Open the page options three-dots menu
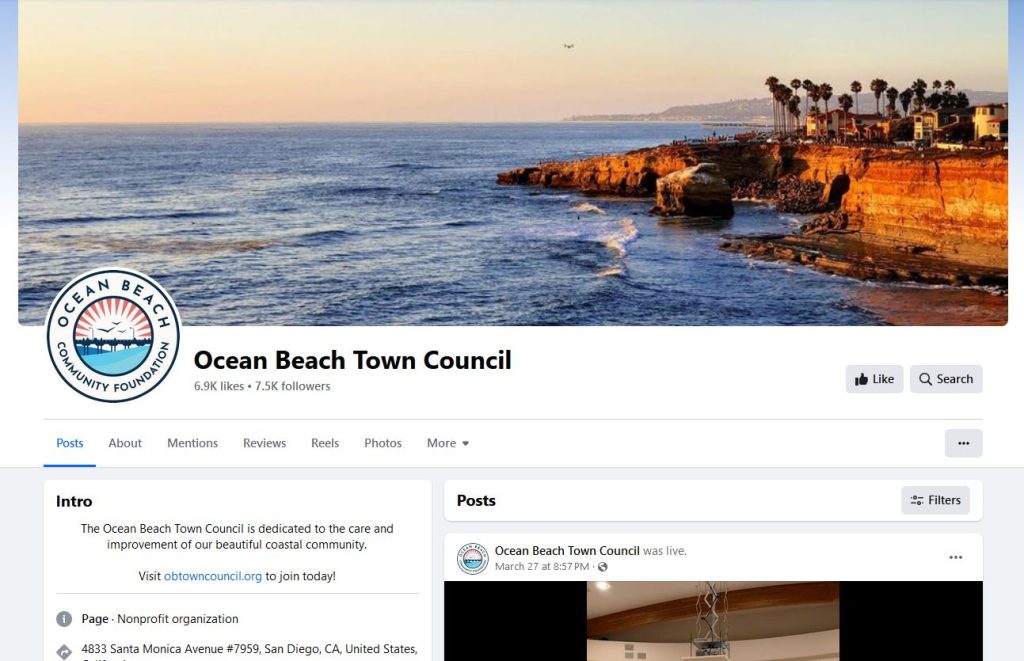This screenshot has width=1024, height=661. [963, 443]
